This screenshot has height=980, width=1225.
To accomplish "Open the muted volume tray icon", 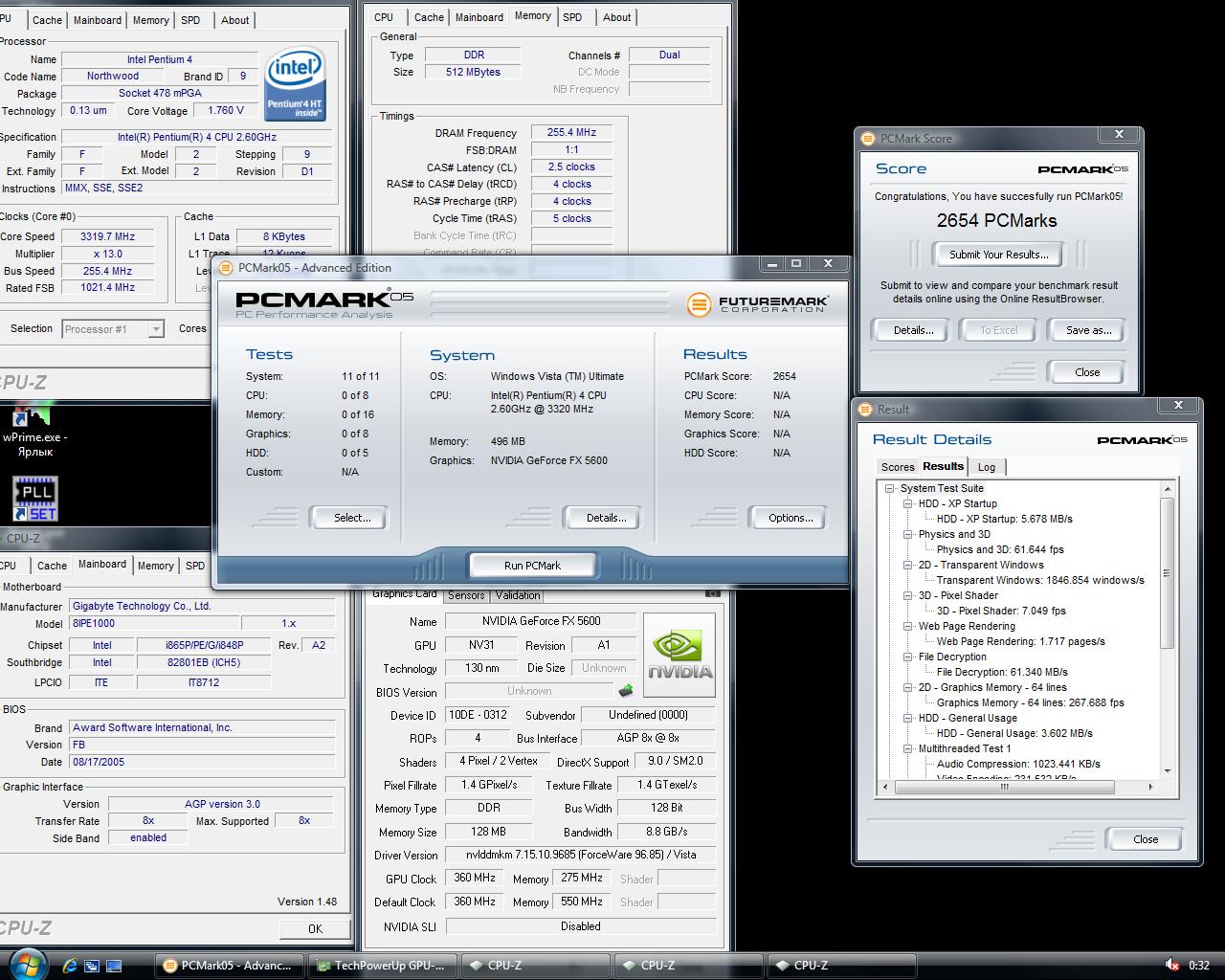I will click(x=1171, y=965).
